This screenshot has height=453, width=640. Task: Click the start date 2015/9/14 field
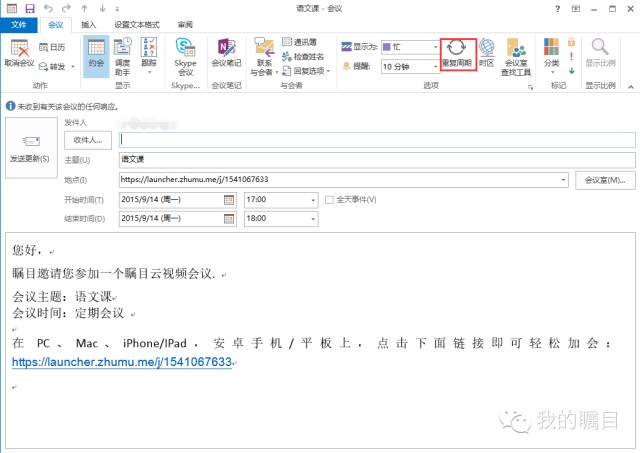point(177,200)
